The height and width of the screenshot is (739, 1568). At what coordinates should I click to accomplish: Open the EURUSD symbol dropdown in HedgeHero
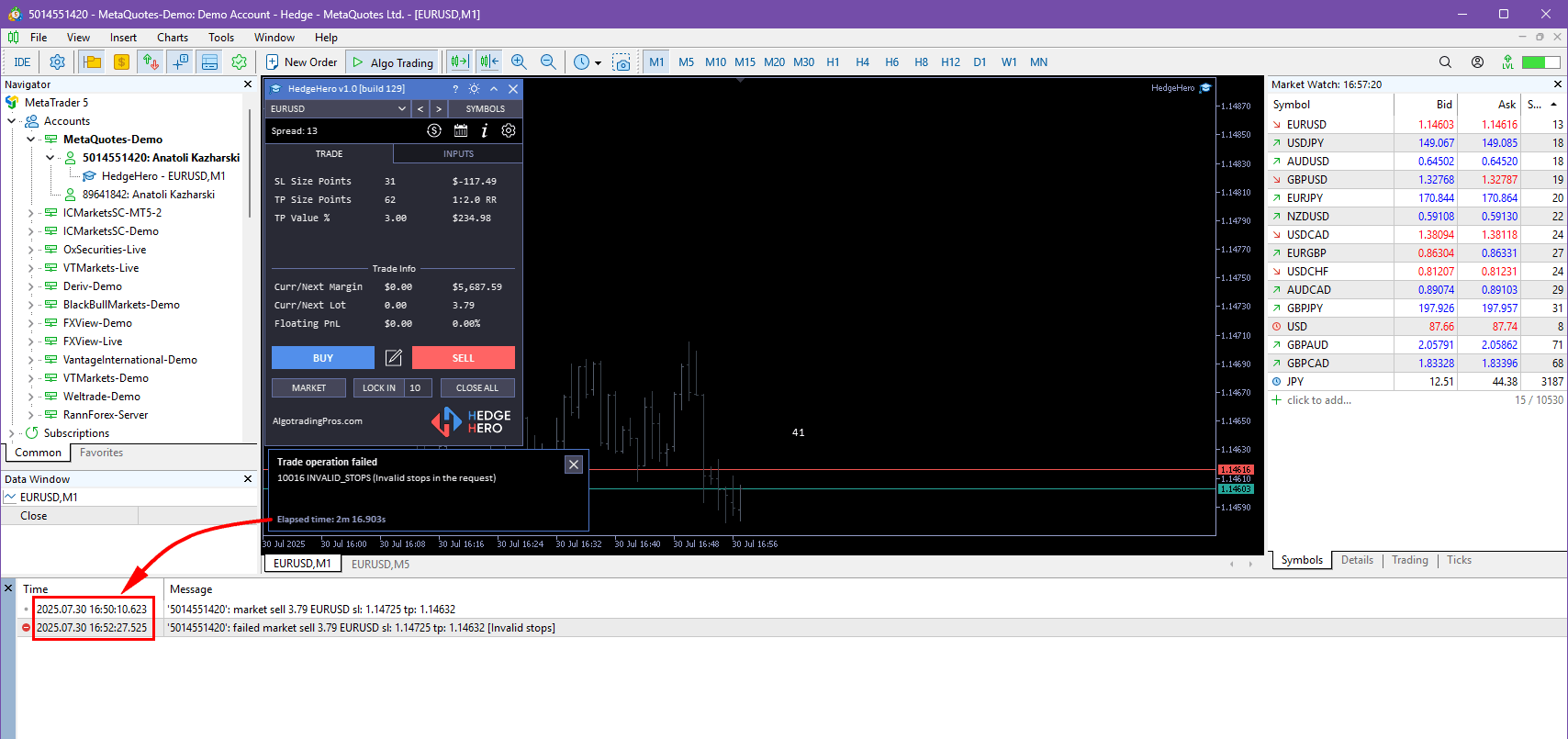point(338,108)
